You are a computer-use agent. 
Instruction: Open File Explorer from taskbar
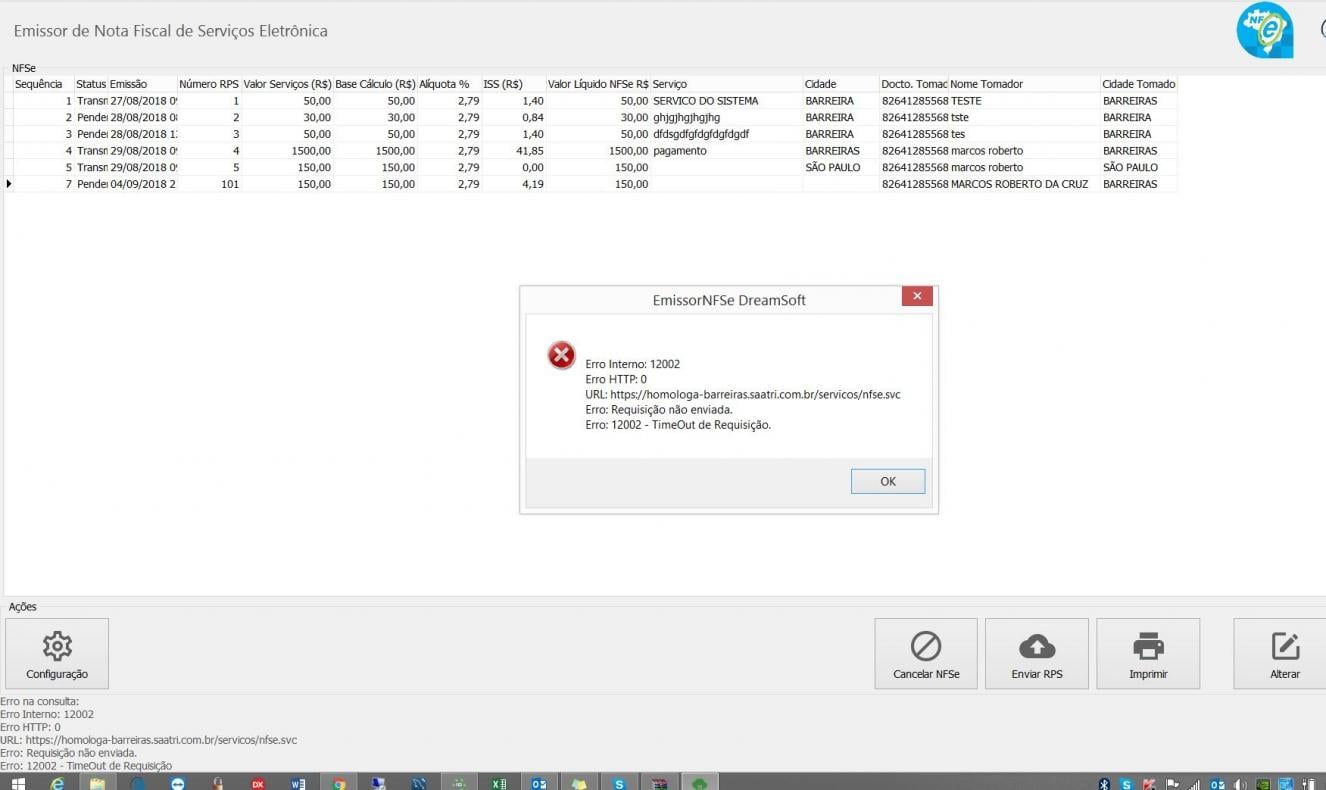(97, 784)
